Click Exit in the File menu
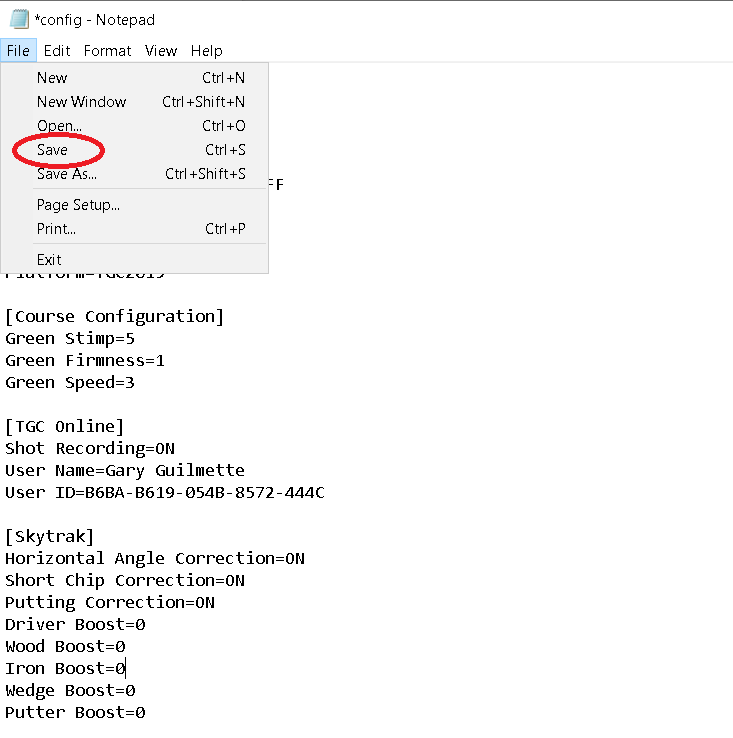The image size is (733, 738). (135, 260)
